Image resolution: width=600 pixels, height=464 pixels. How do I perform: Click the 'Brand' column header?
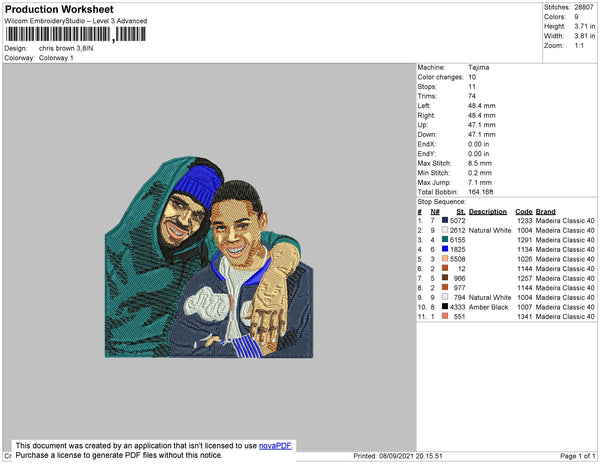pos(545,212)
